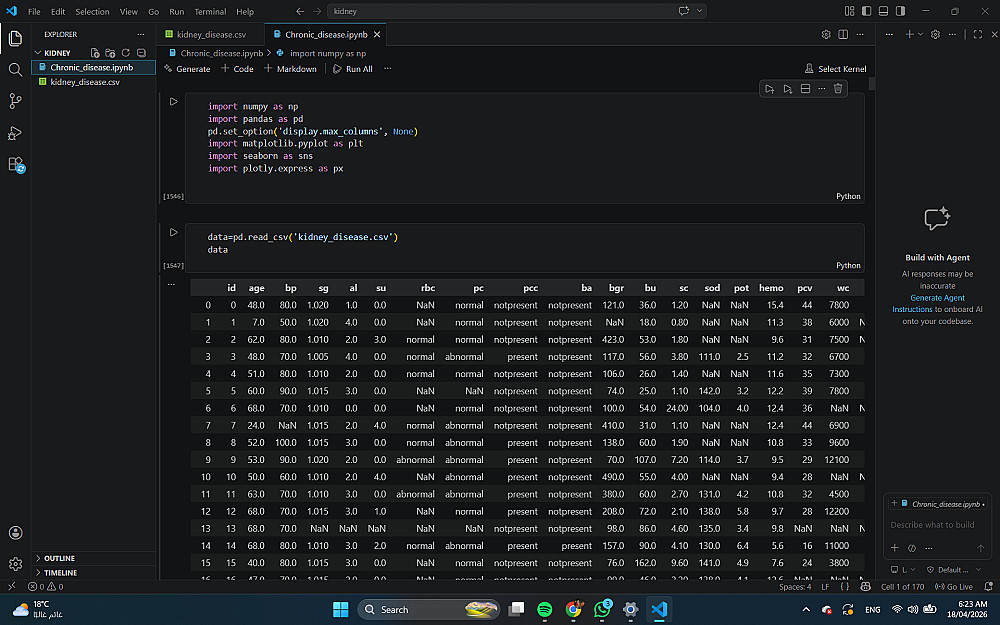The image size is (1000, 625).
Task: Open the Source Control view
Action: click(x=15, y=101)
